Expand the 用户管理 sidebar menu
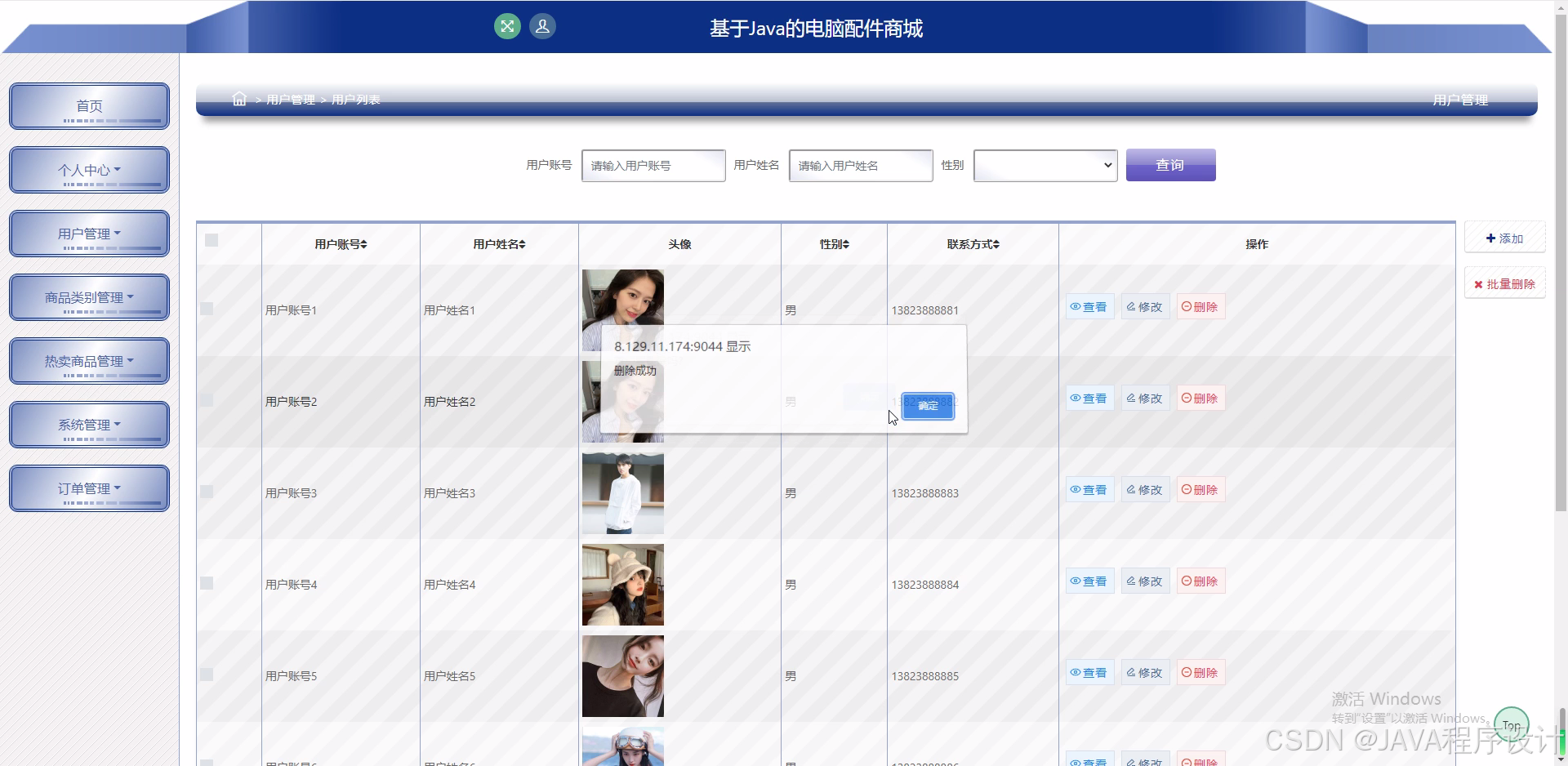Viewport: 1568px width, 766px height. [x=89, y=234]
